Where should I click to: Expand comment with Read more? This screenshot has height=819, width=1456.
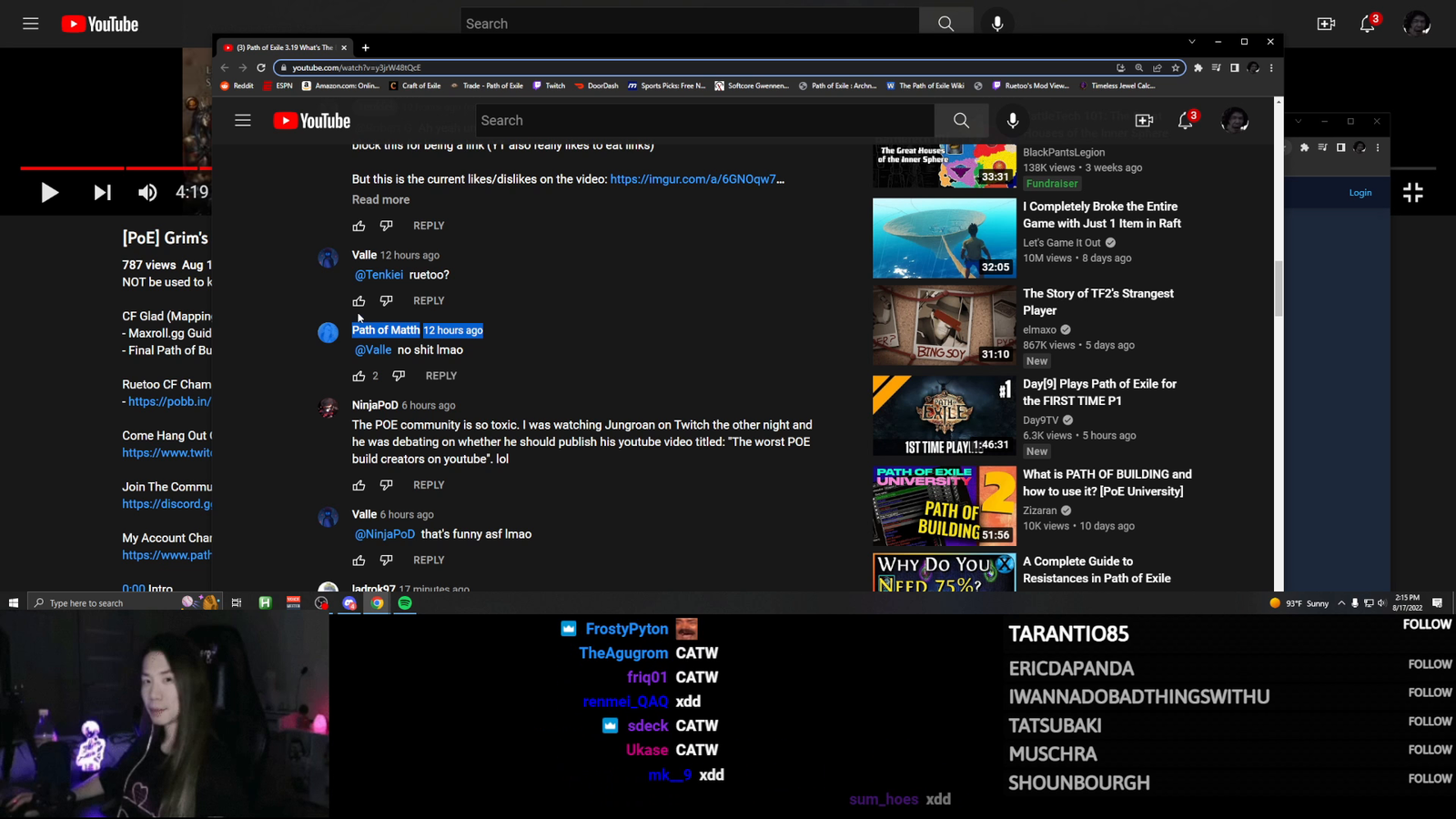click(380, 199)
